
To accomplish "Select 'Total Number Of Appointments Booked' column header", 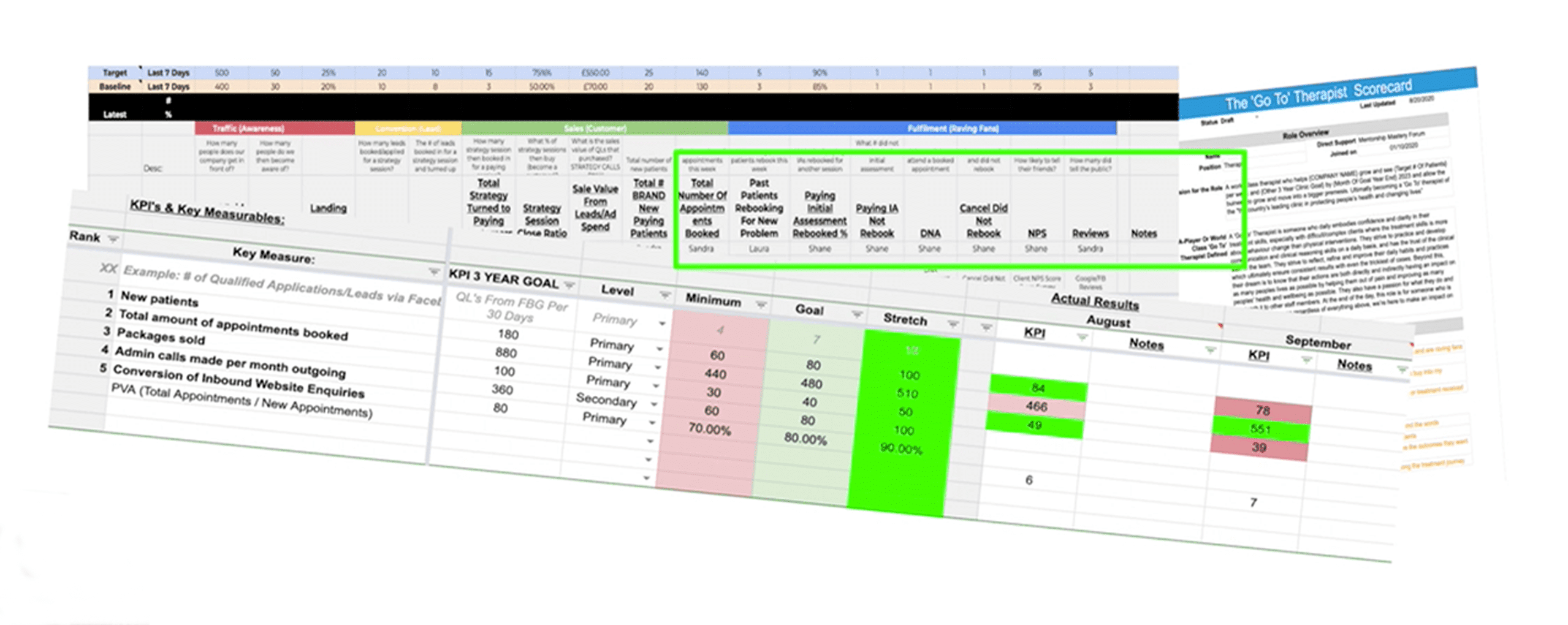I will coord(702,208).
